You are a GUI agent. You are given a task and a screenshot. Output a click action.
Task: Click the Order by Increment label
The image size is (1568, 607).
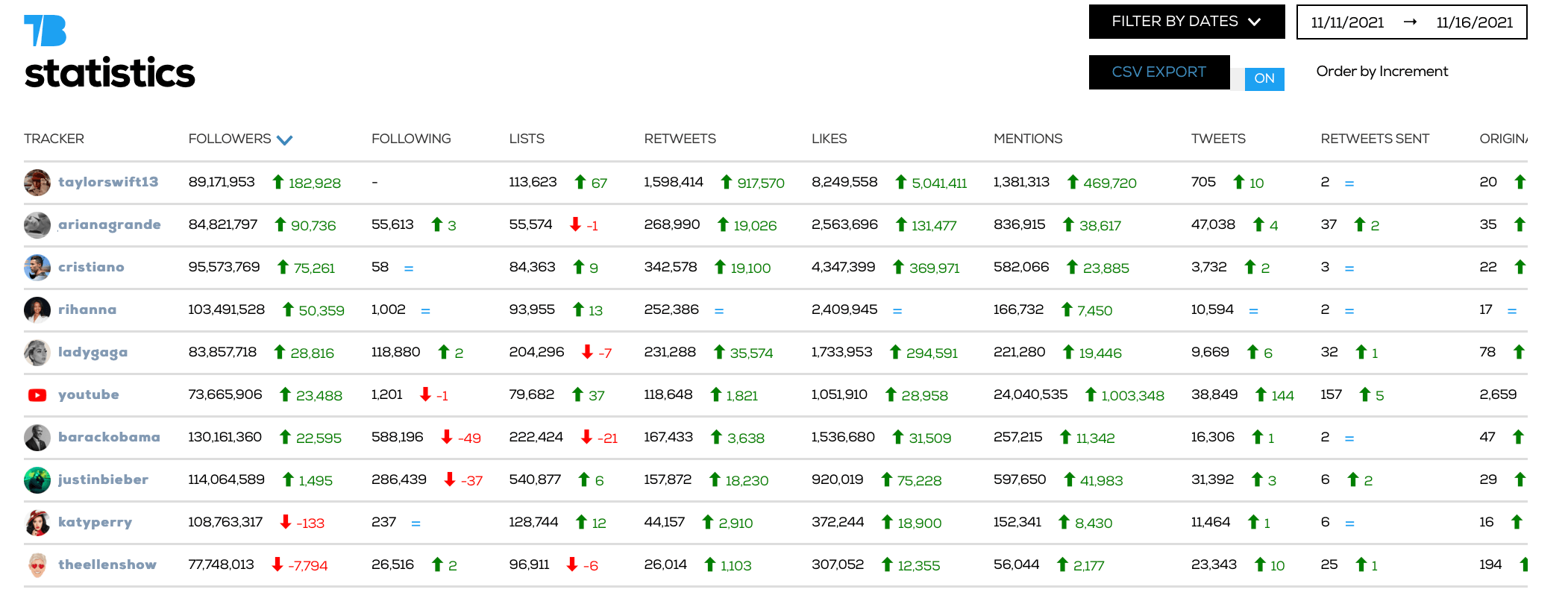[x=1382, y=72]
